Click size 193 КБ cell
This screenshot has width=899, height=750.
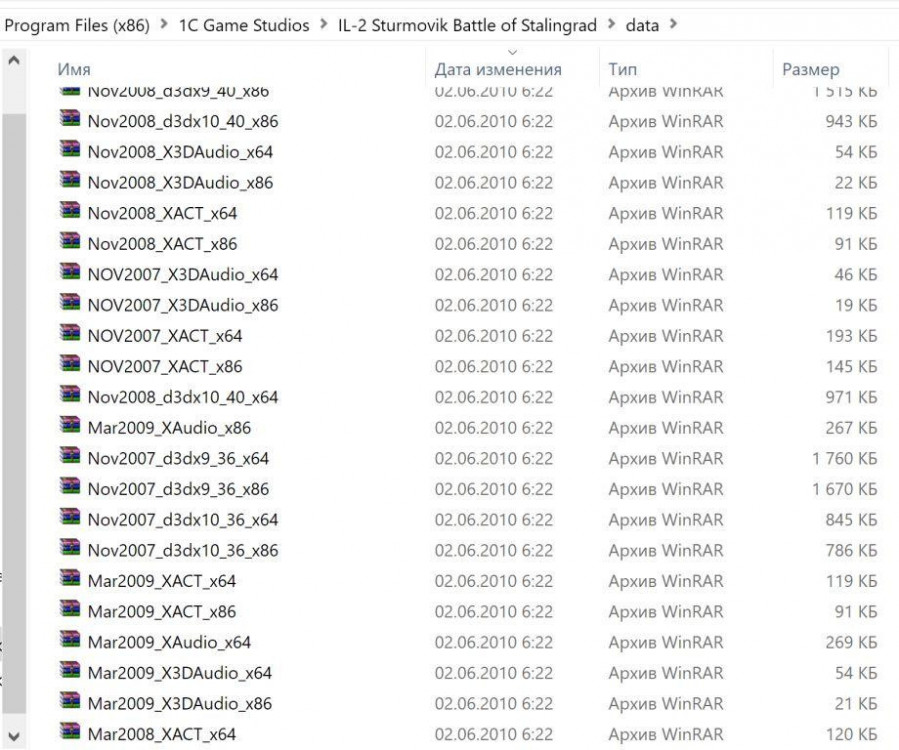click(851, 336)
